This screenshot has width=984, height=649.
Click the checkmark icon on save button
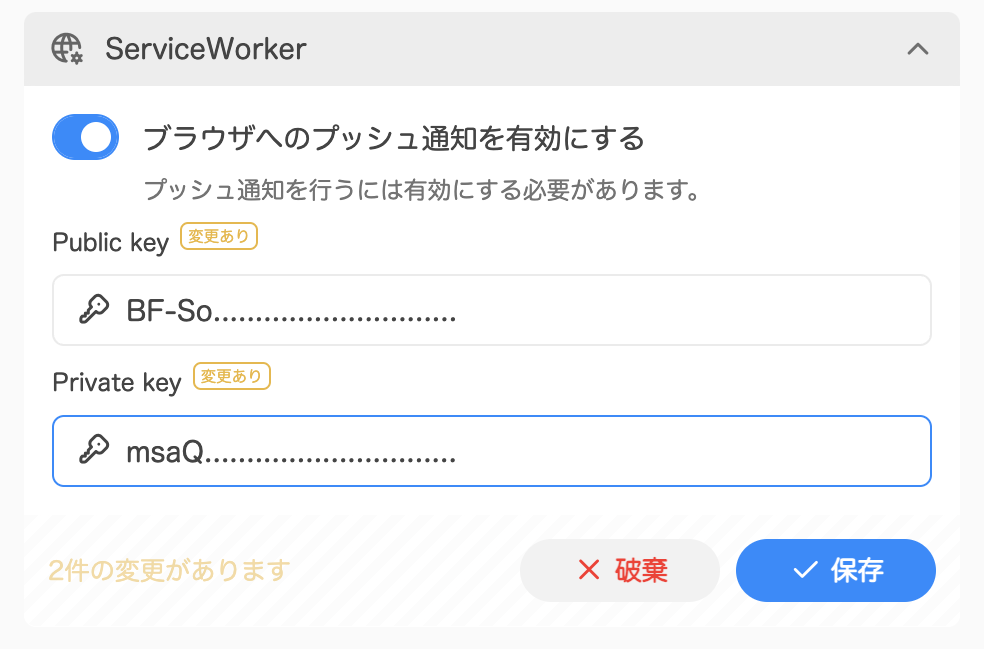[x=805, y=570]
